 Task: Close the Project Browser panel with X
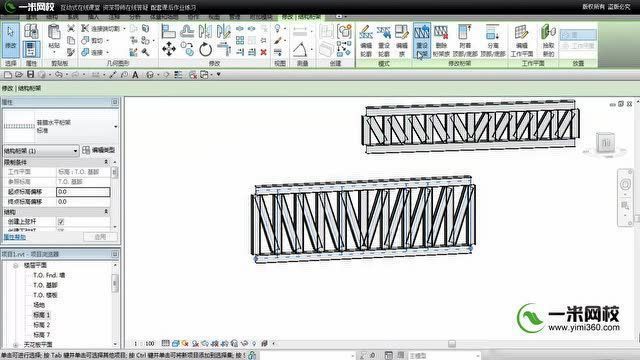pos(115,254)
